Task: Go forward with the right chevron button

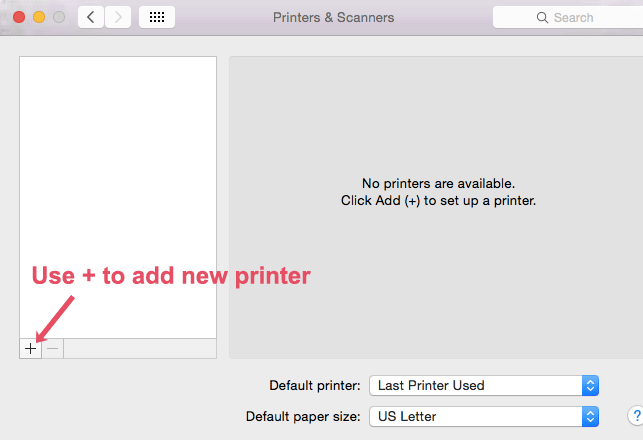Action: [118, 17]
